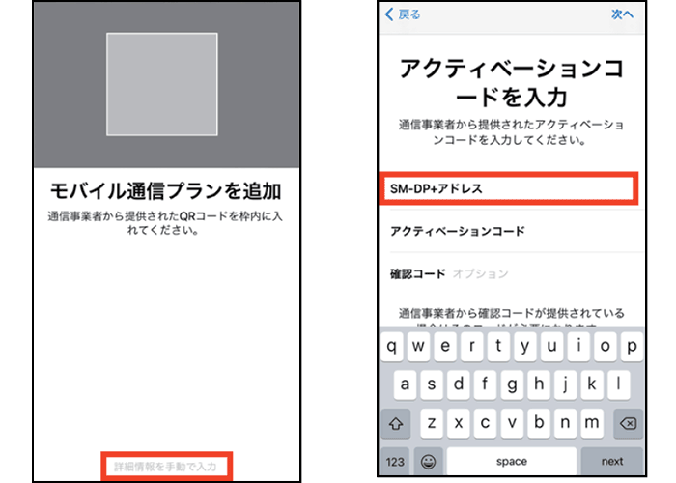Screen dimensions: 676x483
Task: Tap 次へ to proceed
Action: [x=622, y=15]
